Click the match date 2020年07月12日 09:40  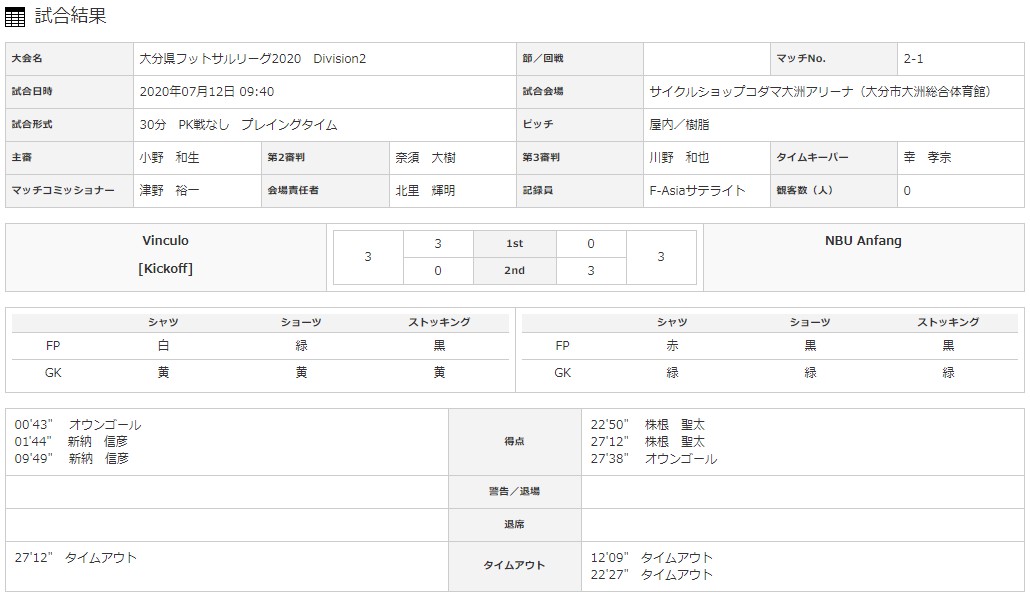click(207, 92)
